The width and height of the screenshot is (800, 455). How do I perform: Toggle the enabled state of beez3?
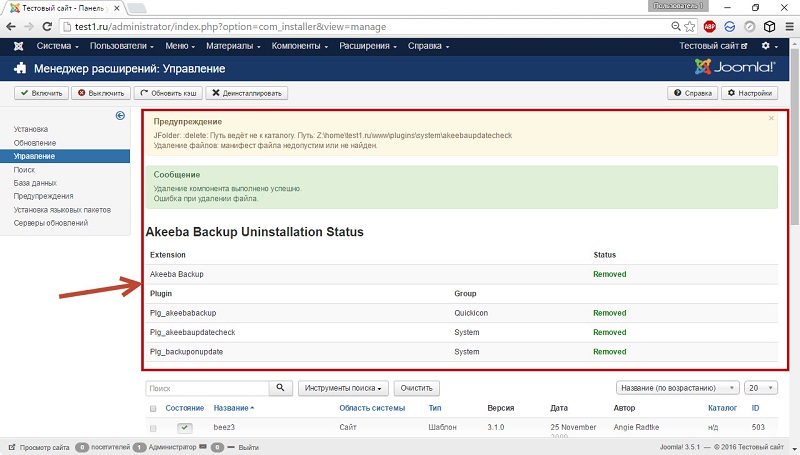[185, 427]
